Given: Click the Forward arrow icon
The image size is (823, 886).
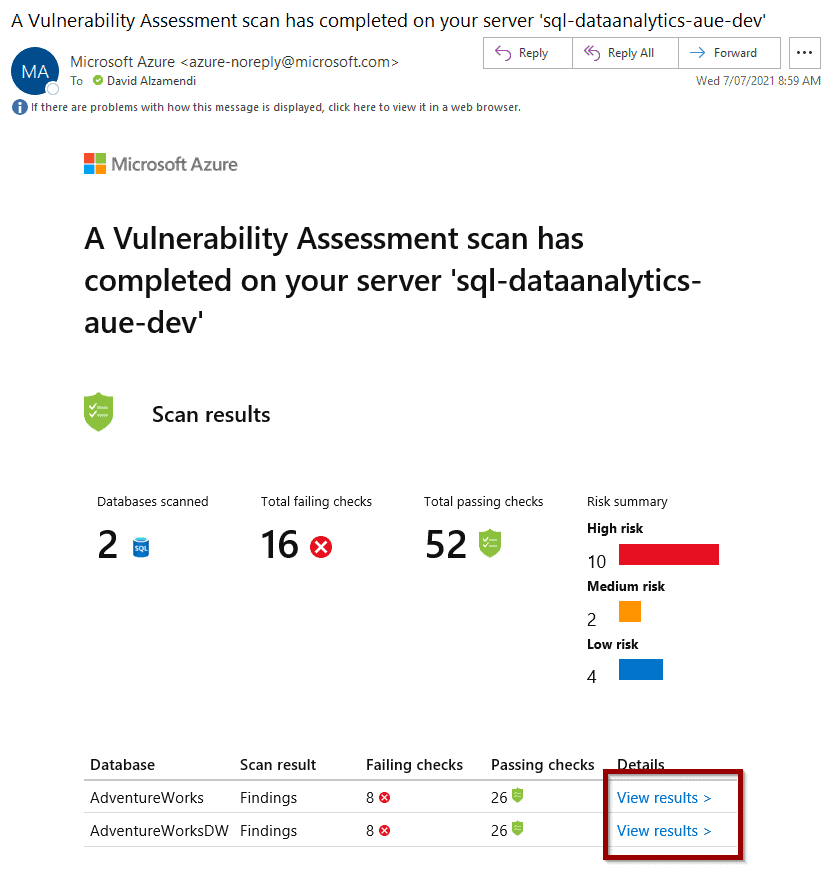Looking at the screenshot, I should [698, 53].
